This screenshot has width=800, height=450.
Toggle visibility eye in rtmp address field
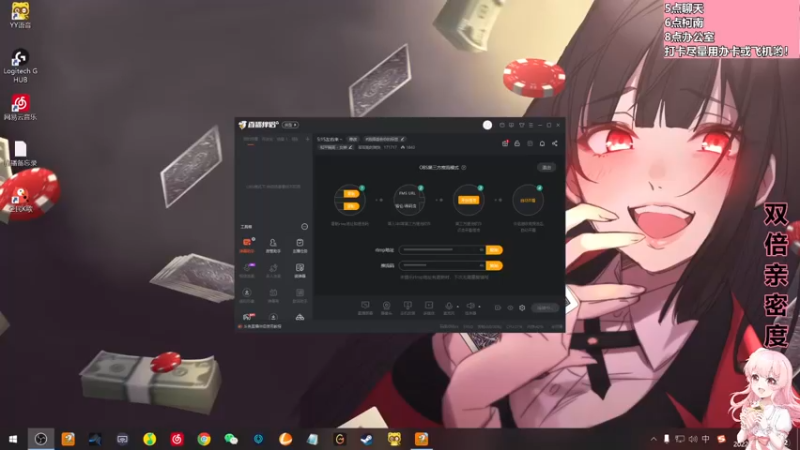[x=481, y=250]
